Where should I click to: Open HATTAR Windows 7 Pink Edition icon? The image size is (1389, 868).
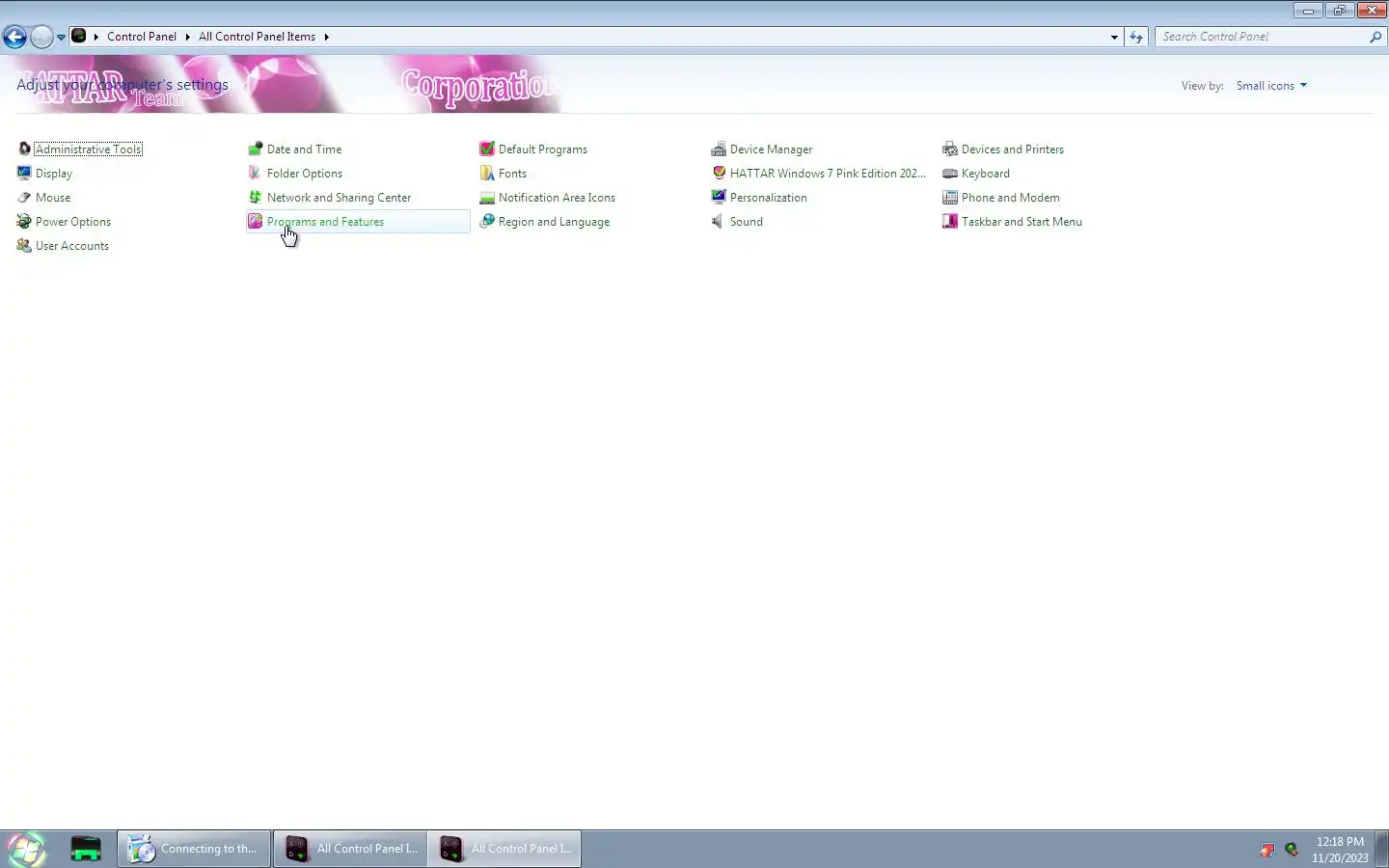click(719, 173)
